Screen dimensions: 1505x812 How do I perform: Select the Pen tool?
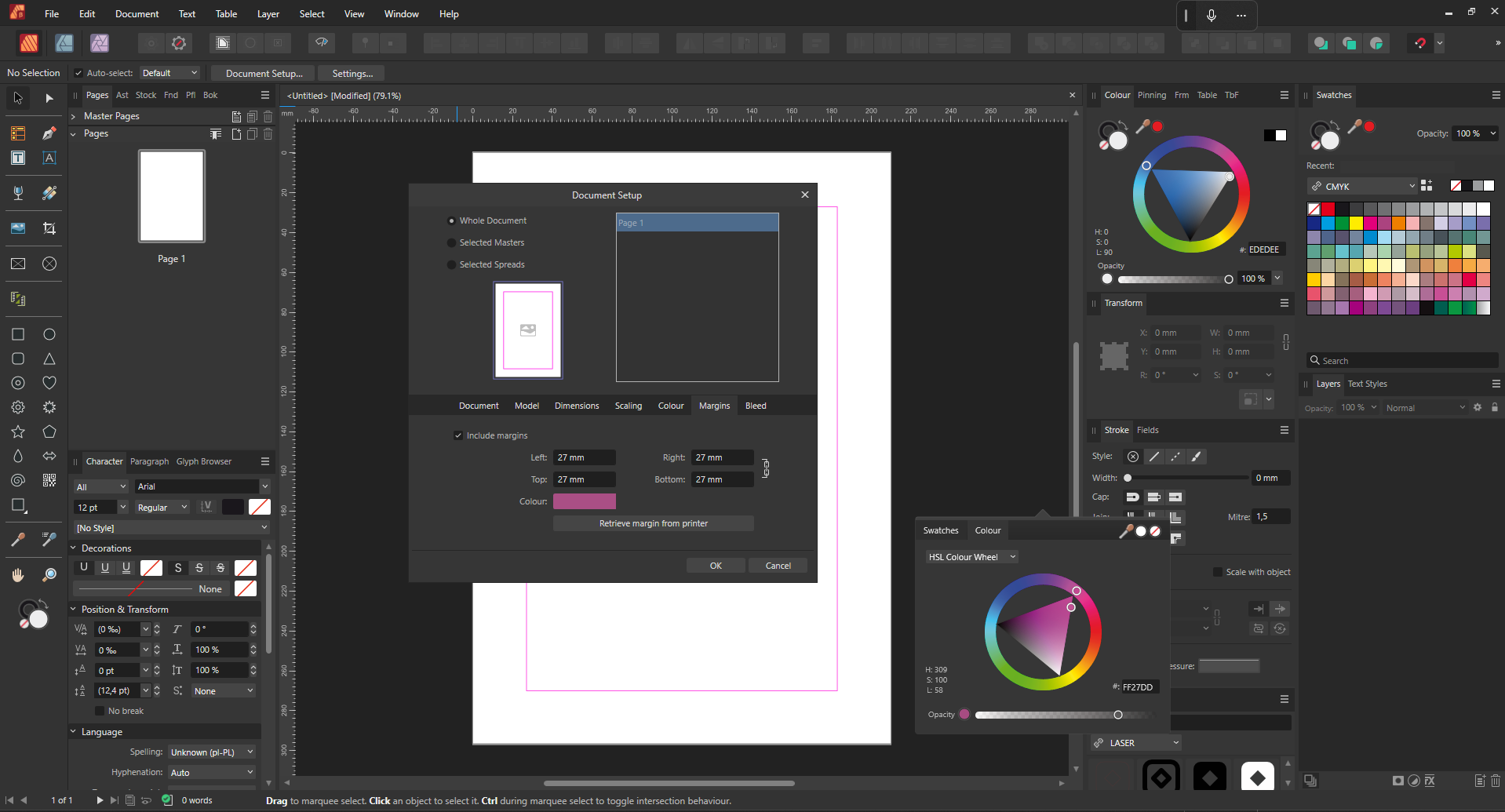point(49,133)
